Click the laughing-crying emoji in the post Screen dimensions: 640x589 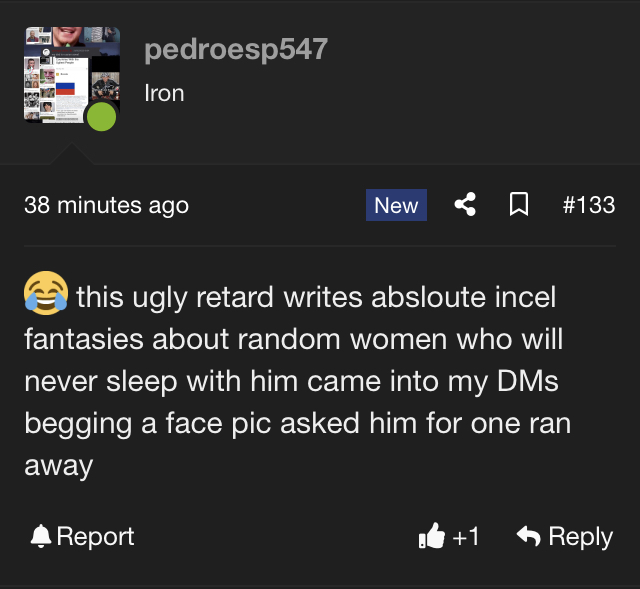46,293
